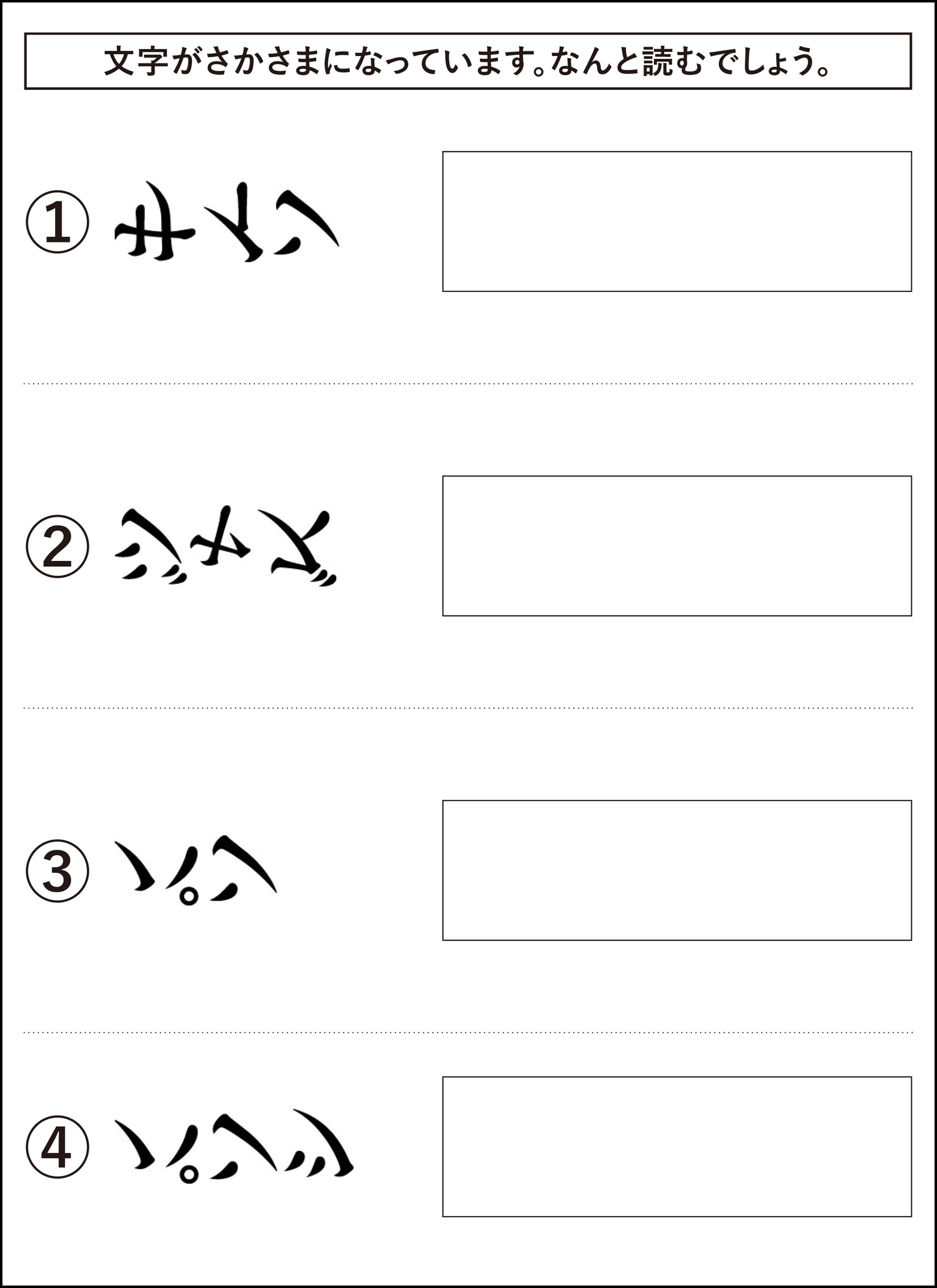Click the answer box for question 3
Screen dimensions: 937x1288
[677, 871]
